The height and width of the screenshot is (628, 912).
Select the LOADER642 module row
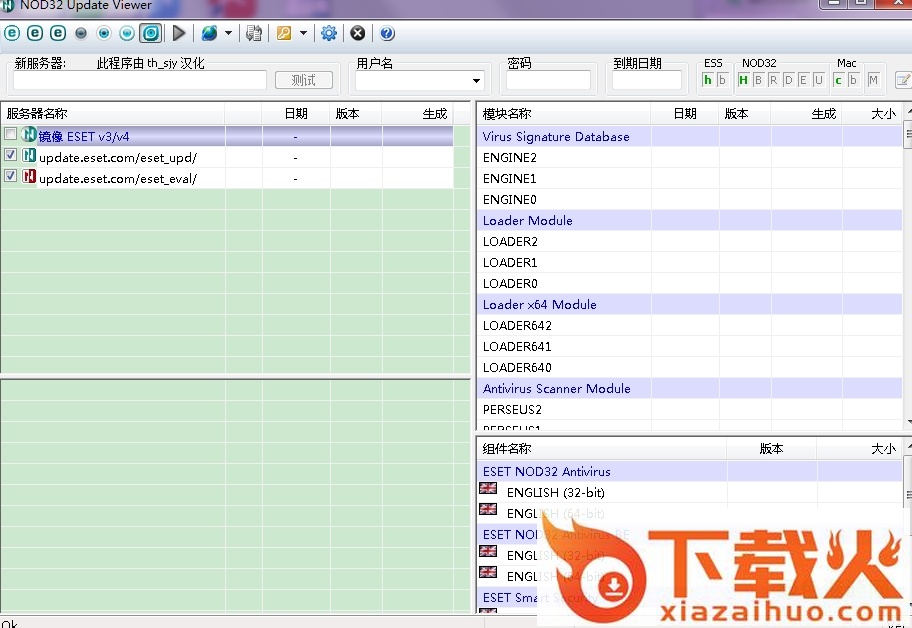point(689,324)
